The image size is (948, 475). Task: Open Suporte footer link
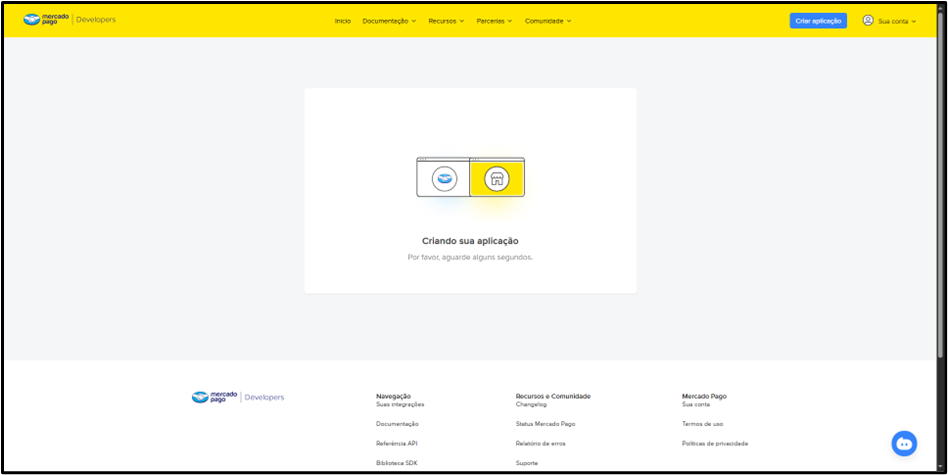(527, 464)
